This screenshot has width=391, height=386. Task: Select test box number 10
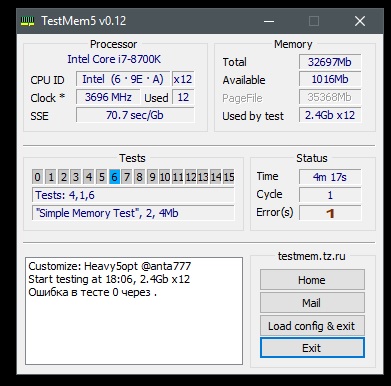[x=165, y=177]
